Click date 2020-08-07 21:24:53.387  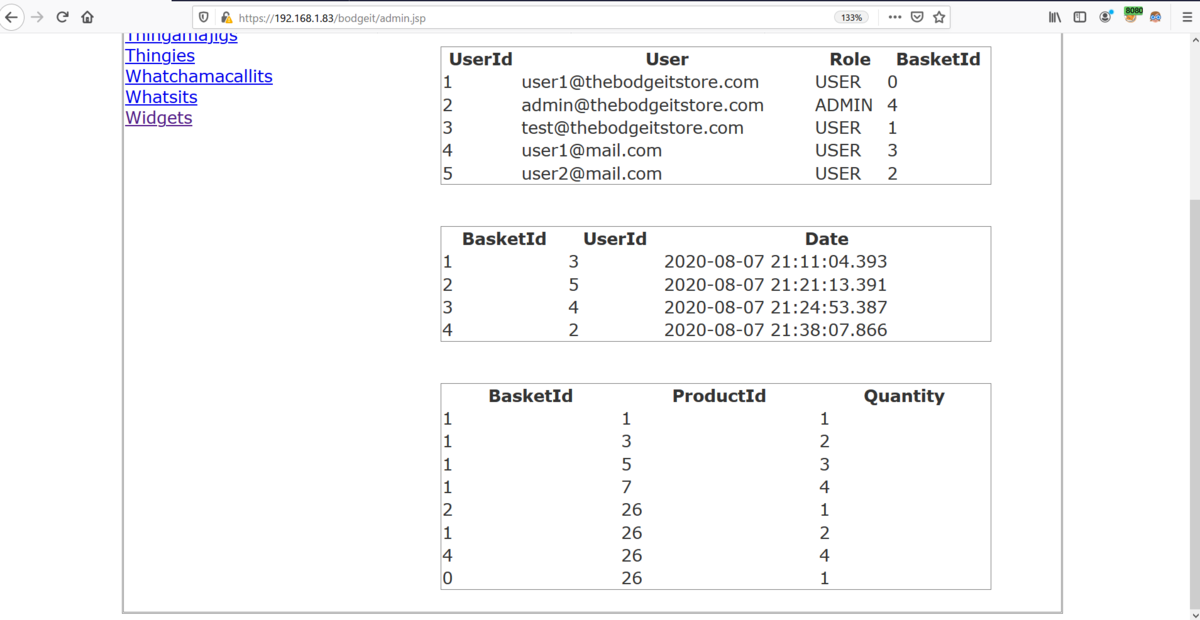click(775, 307)
